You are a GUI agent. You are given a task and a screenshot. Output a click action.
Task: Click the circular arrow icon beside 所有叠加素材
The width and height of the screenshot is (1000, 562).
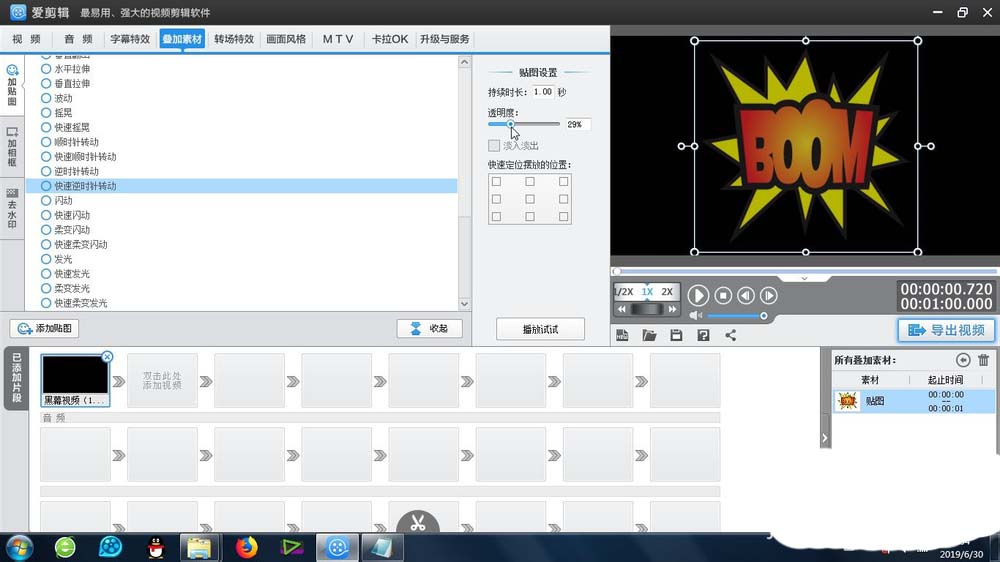pyautogui.click(x=963, y=360)
